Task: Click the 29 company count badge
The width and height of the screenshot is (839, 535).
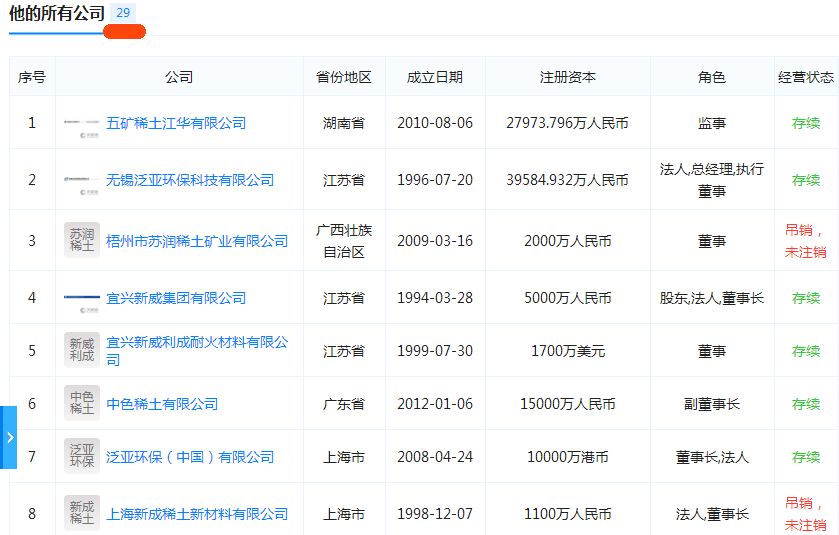Action: click(x=123, y=13)
